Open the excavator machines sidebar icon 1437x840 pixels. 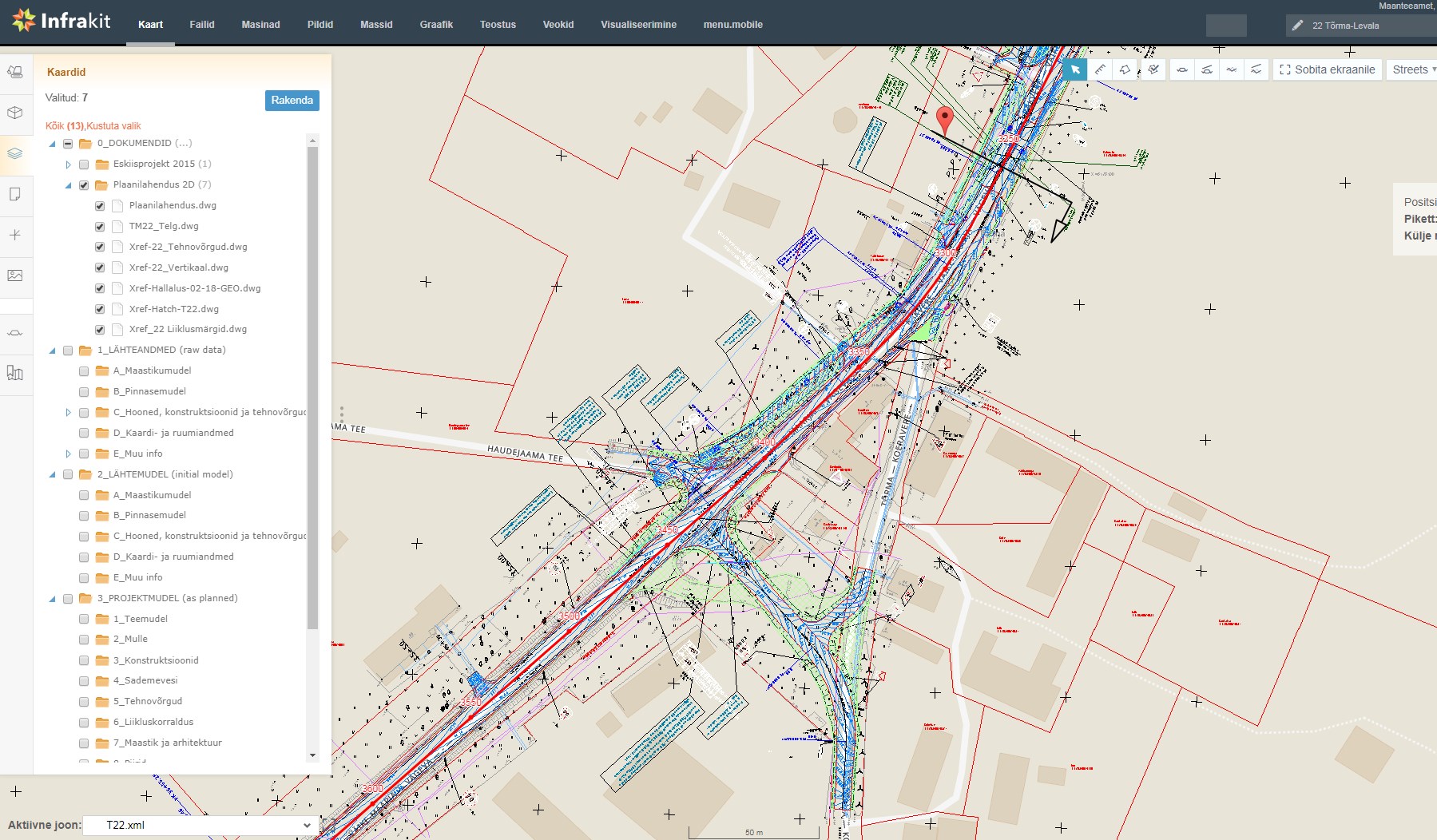coord(15,72)
